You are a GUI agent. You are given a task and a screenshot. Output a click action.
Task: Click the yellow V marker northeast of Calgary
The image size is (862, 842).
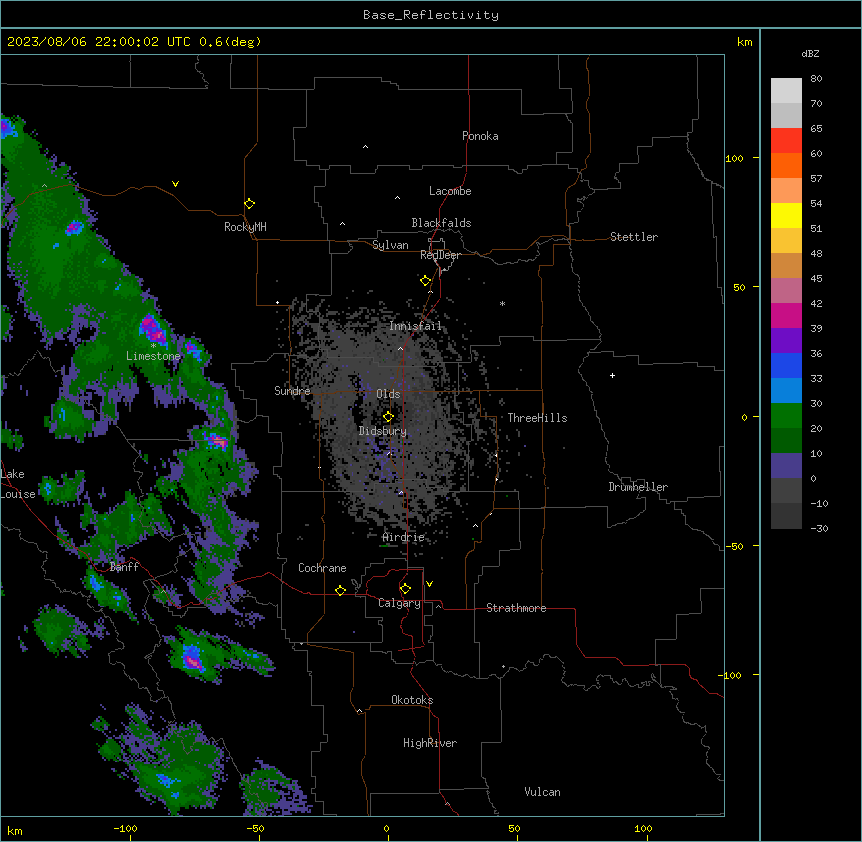429,584
